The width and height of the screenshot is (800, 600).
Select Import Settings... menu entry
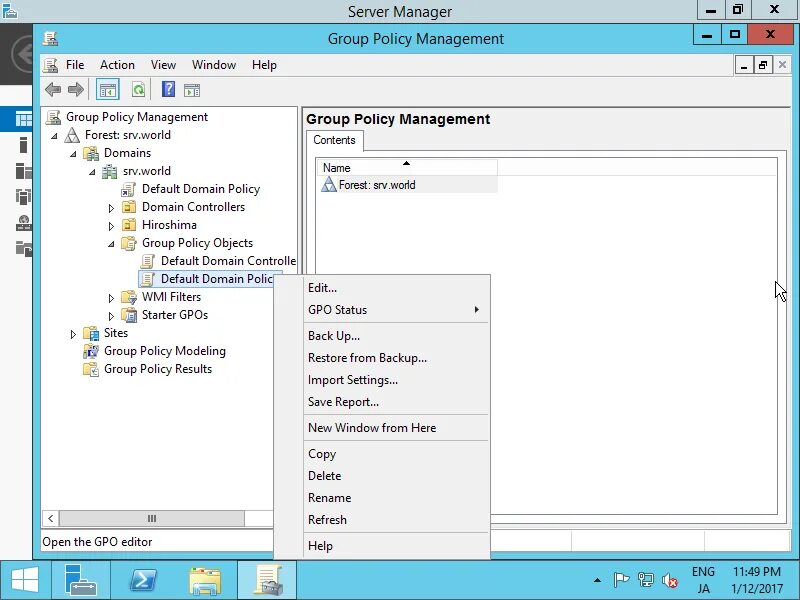[396, 380]
